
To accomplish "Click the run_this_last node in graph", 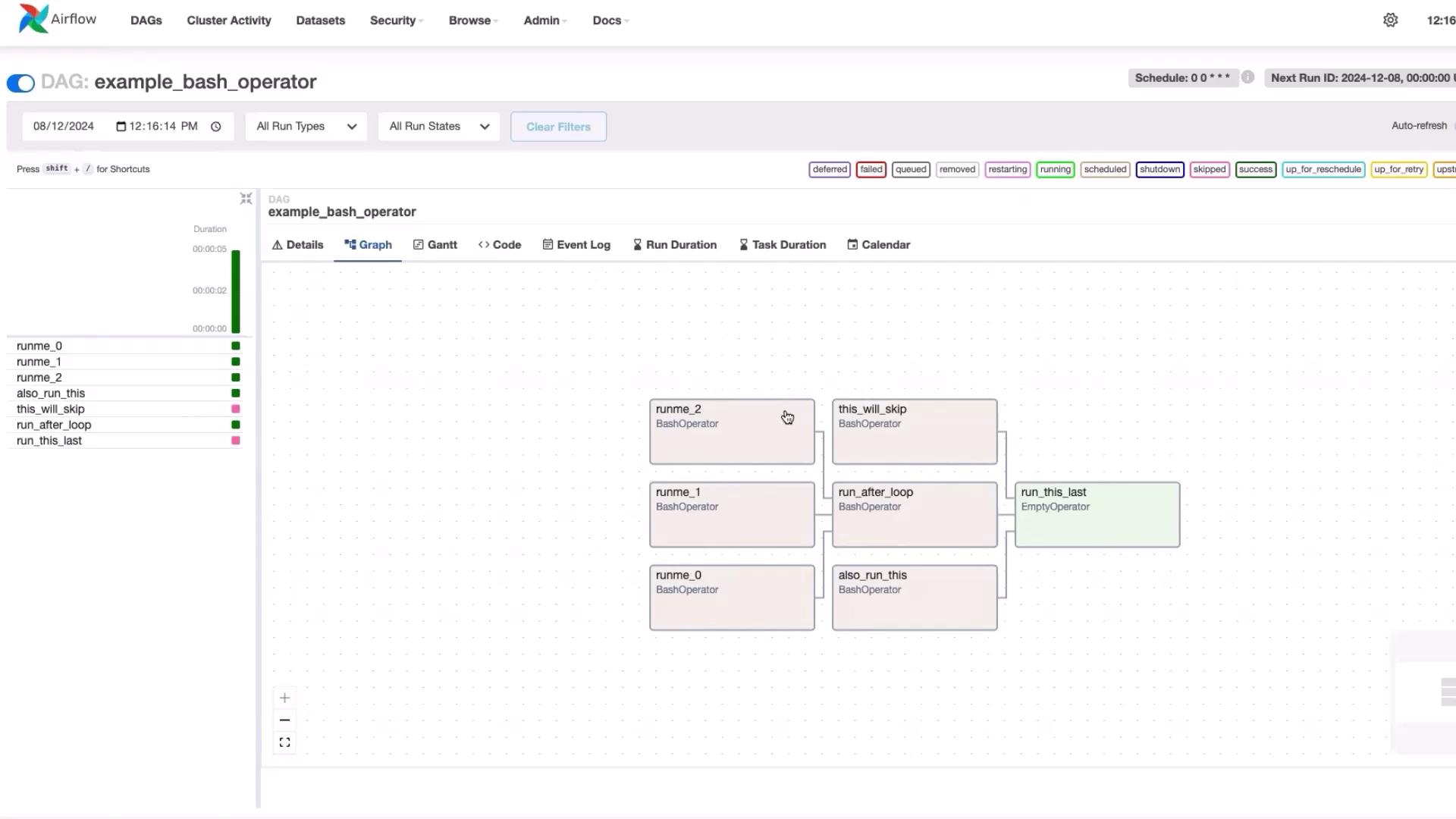I will pos(1097,514).
